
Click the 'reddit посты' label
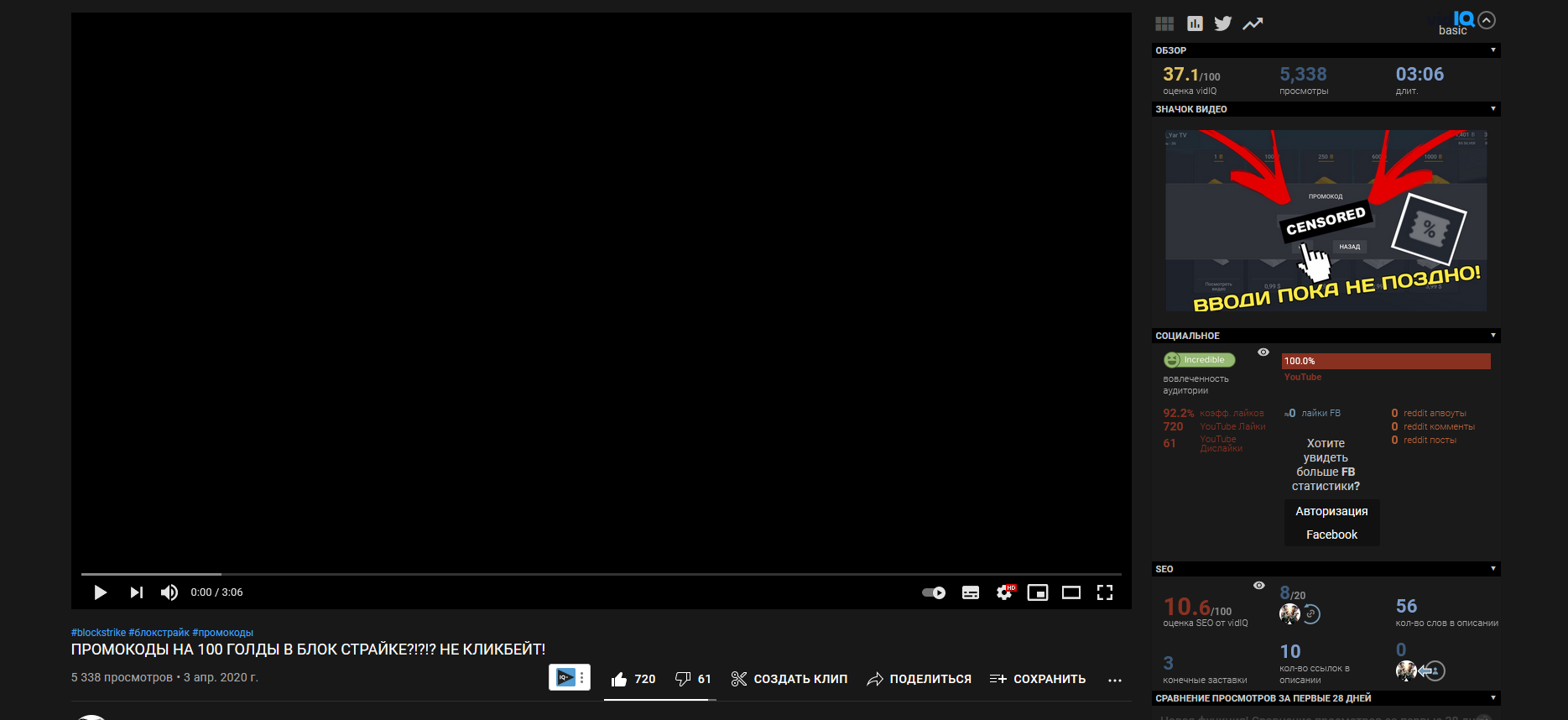click(x=1430, y=441)
